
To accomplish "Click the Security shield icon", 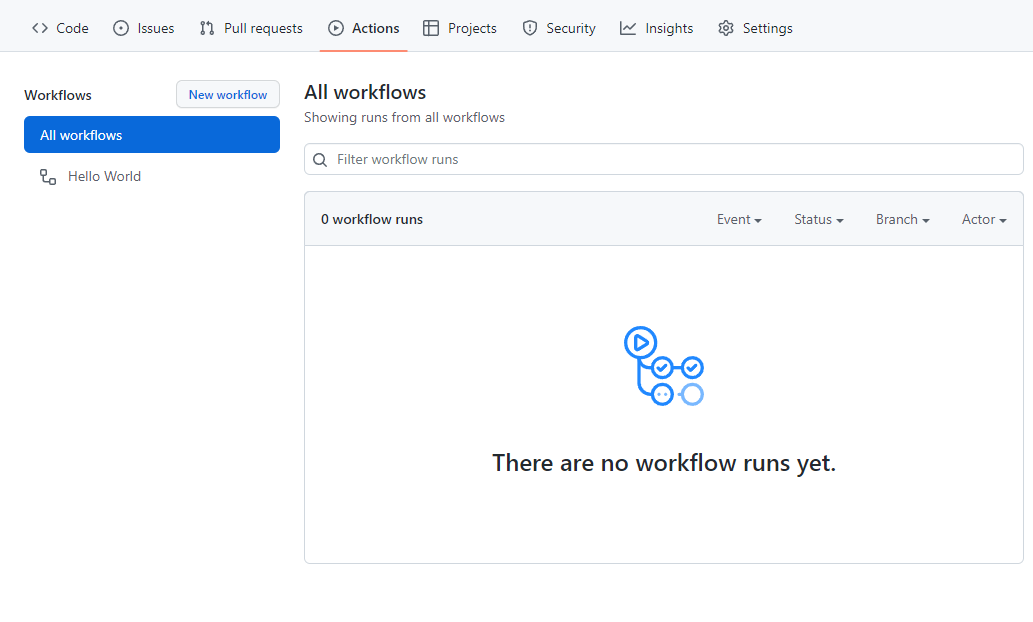I will pos(530,28).
